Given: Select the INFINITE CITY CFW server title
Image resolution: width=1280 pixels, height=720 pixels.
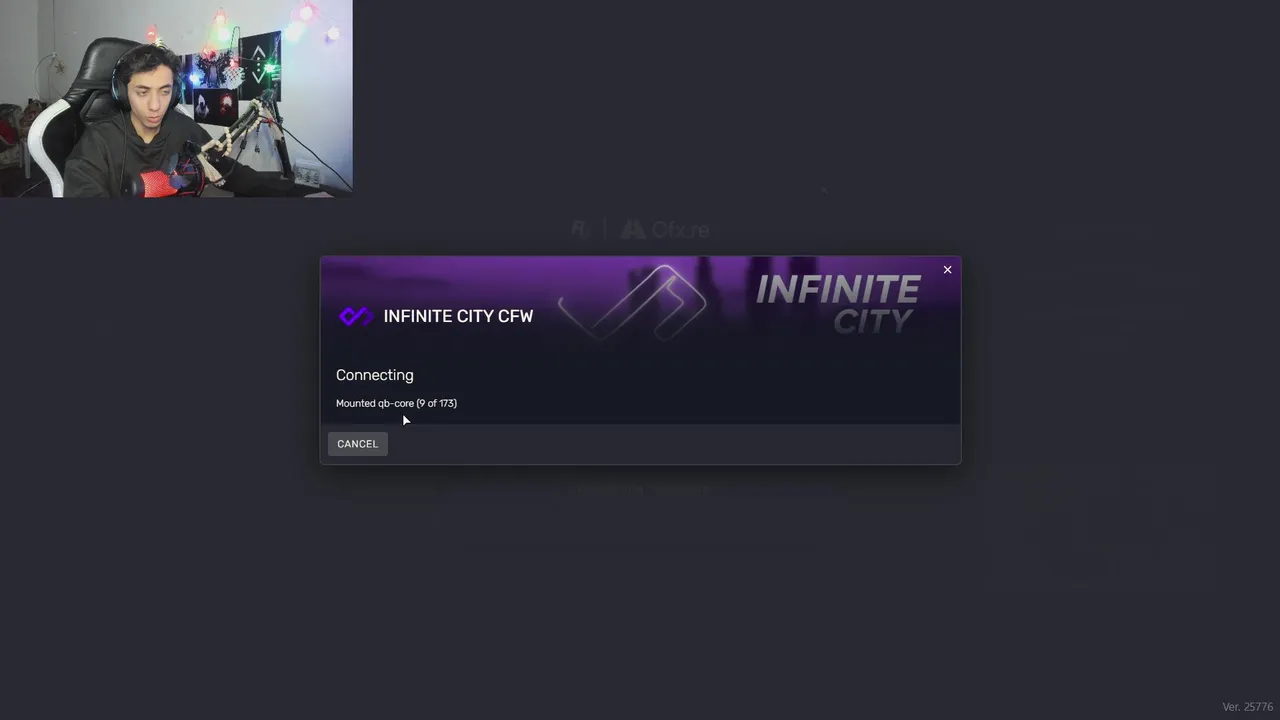Looking at the screenshot, I should pyautogui.click(x=458, y=316).
